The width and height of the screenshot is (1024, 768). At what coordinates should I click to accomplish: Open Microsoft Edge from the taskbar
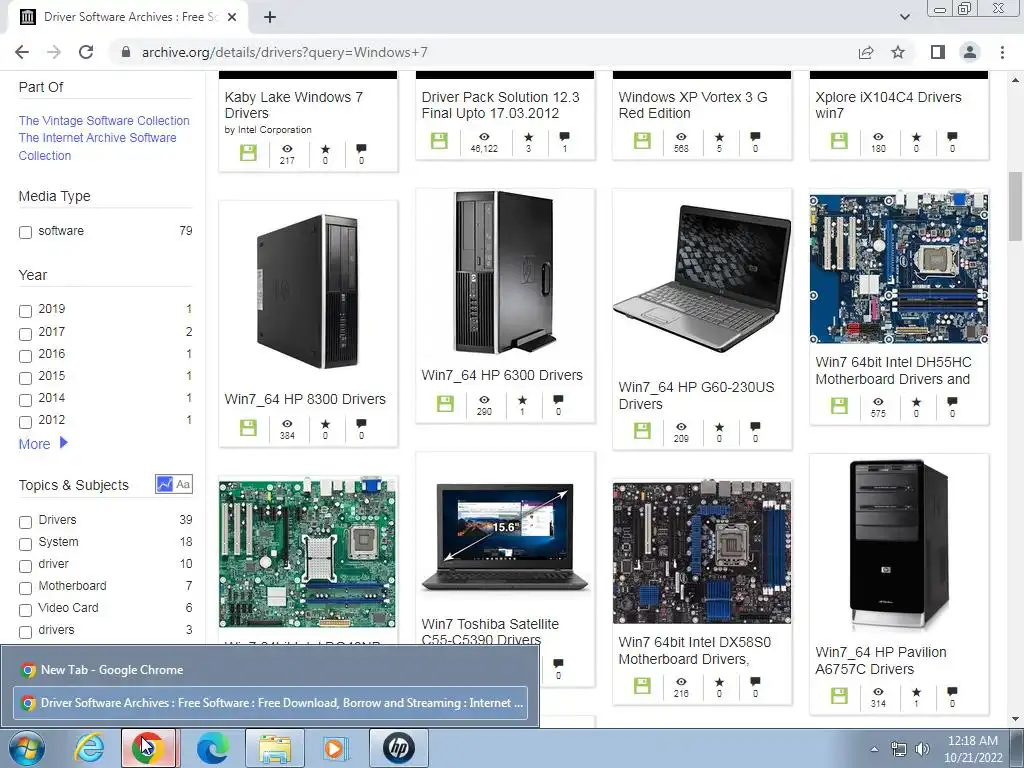click(x=213, y=748)
